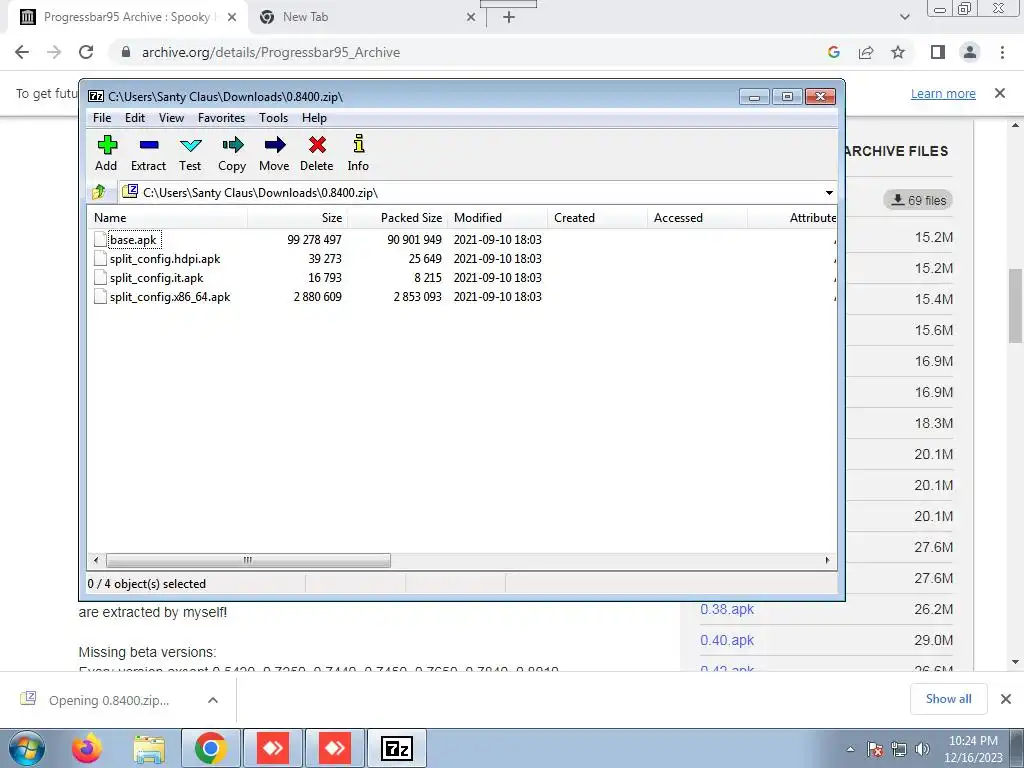This screenshot has width=1024, height=768.
Task: Click the taskbar clock showing 10:24 PM
Action: point(973,749)
